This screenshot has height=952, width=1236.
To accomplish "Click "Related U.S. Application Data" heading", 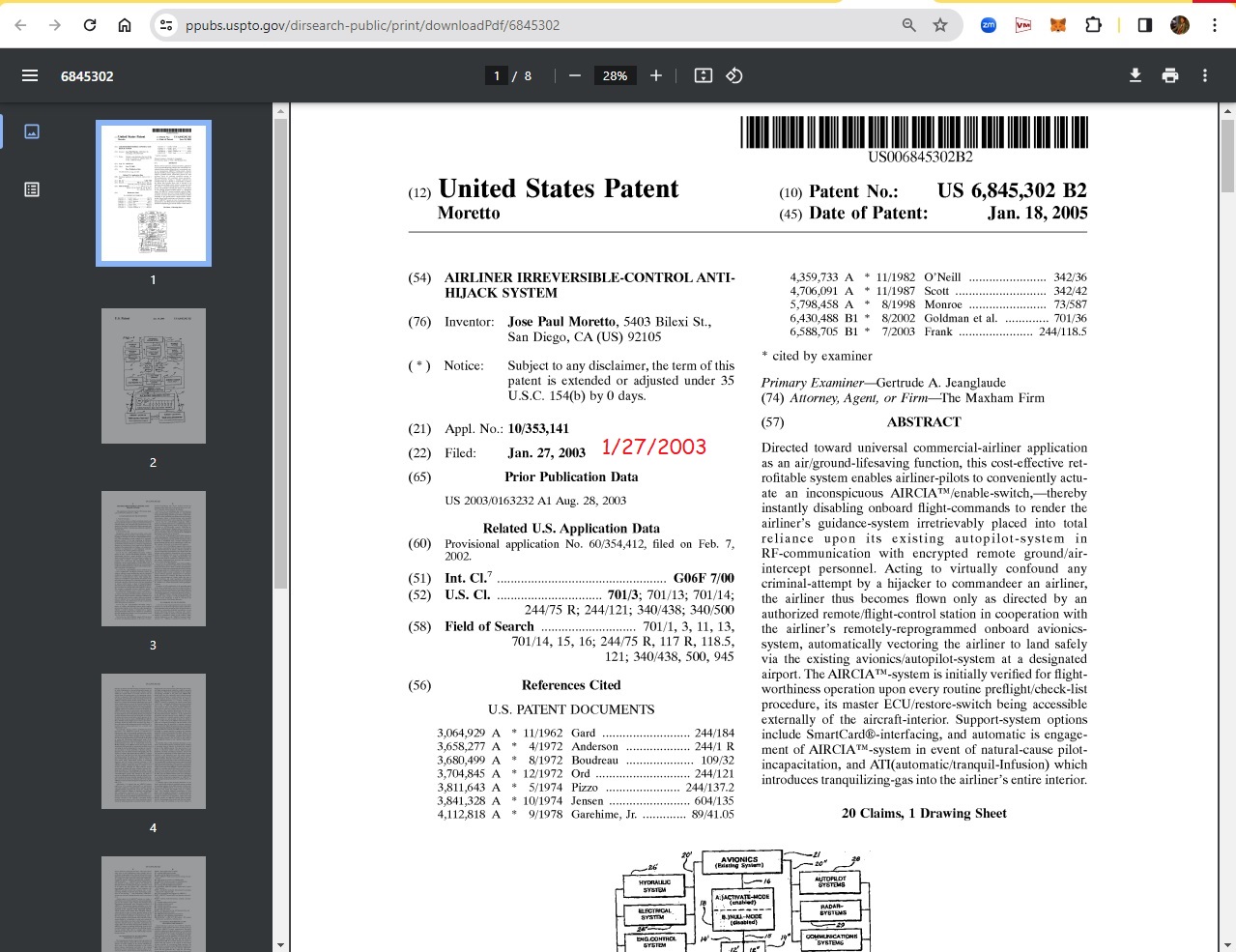I will tap(571, 529).
